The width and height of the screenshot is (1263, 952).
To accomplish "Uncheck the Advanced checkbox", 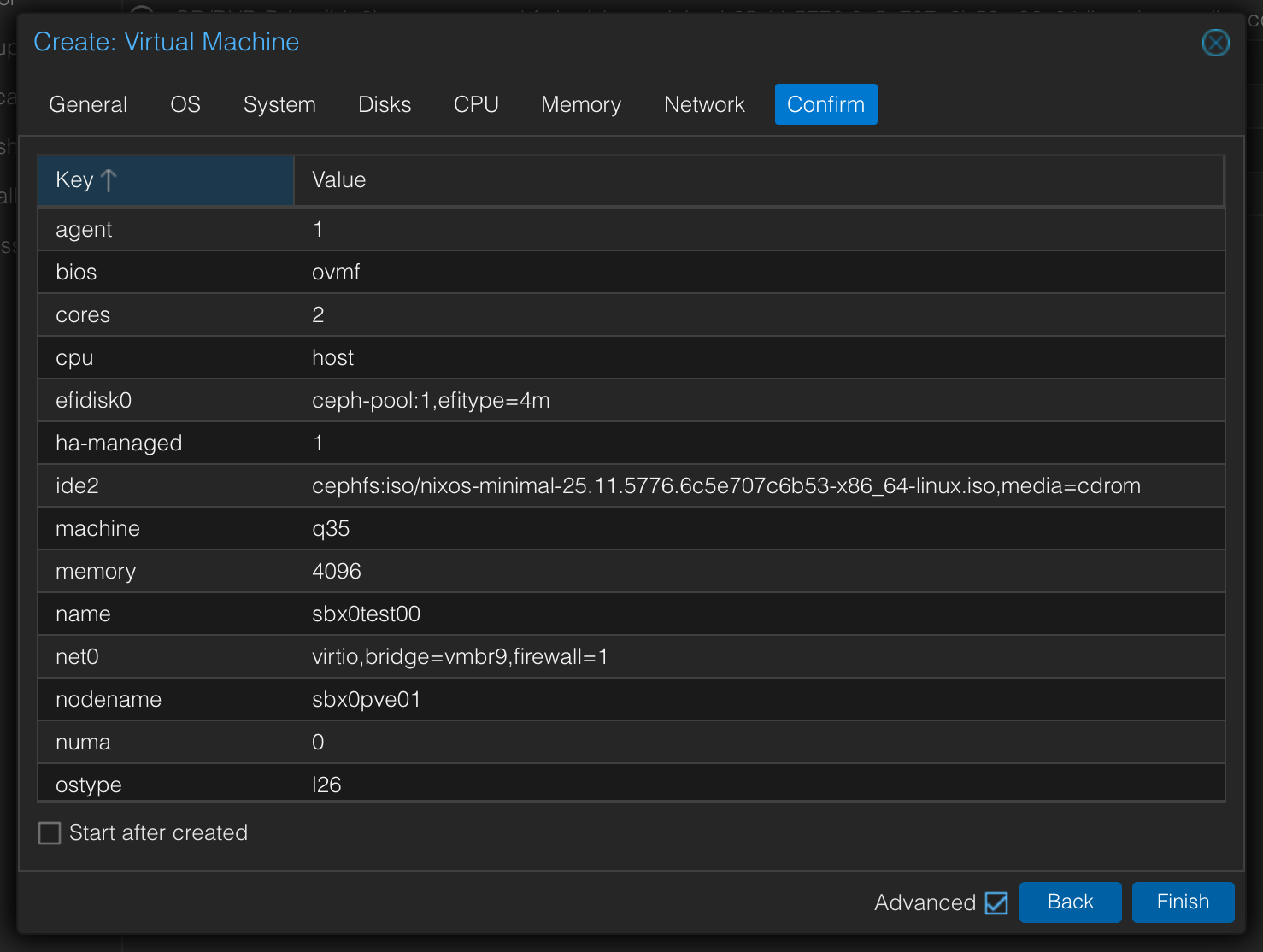I will (x=996, y=902).
